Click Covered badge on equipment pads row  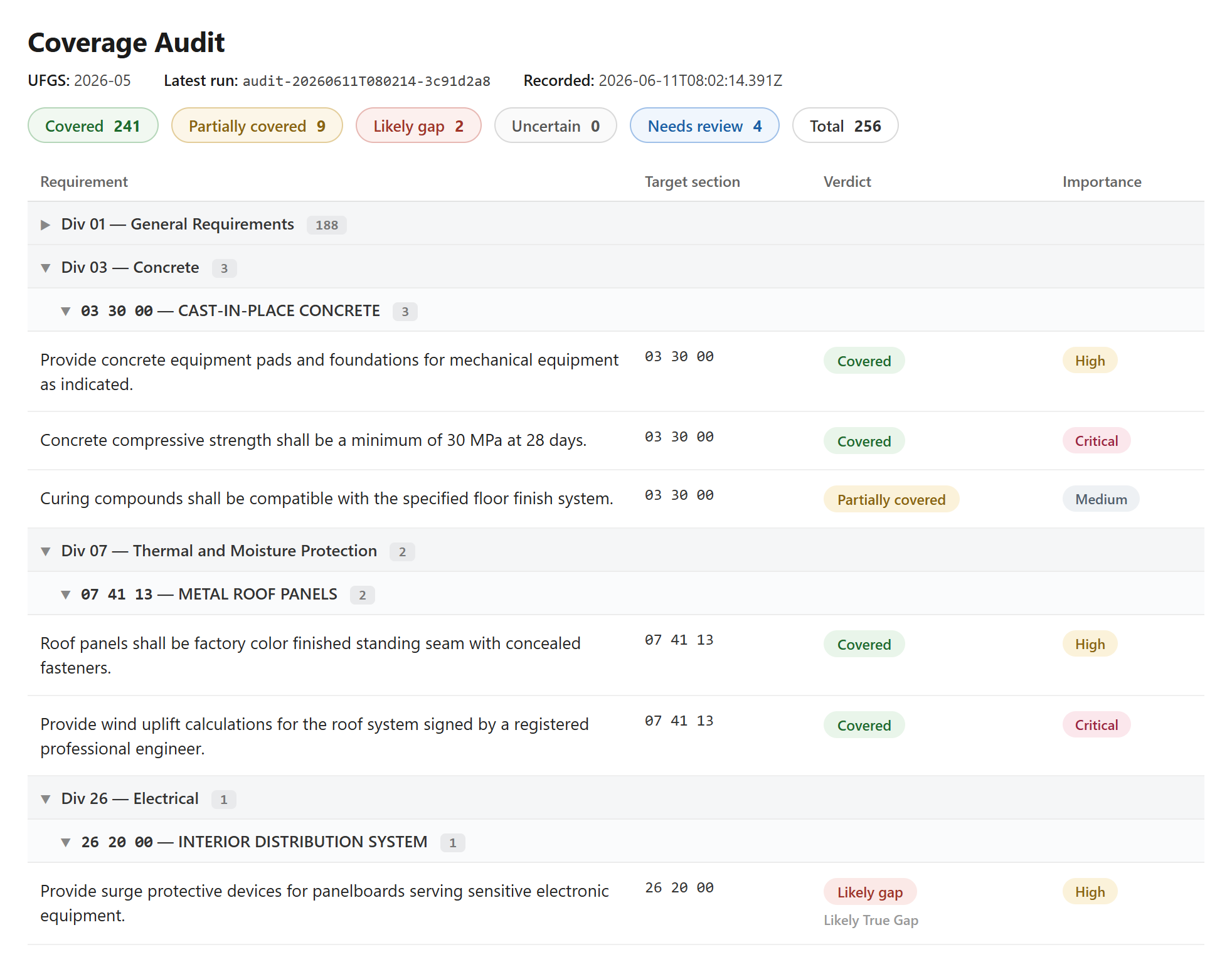point(864,361)
